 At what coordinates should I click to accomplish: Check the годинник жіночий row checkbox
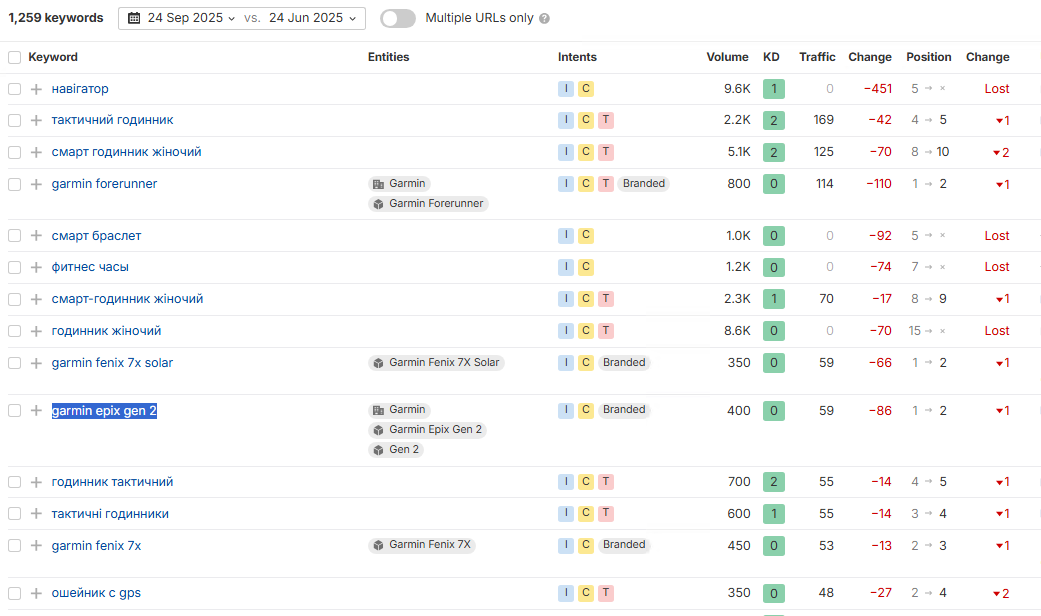[x=15, y=331]
